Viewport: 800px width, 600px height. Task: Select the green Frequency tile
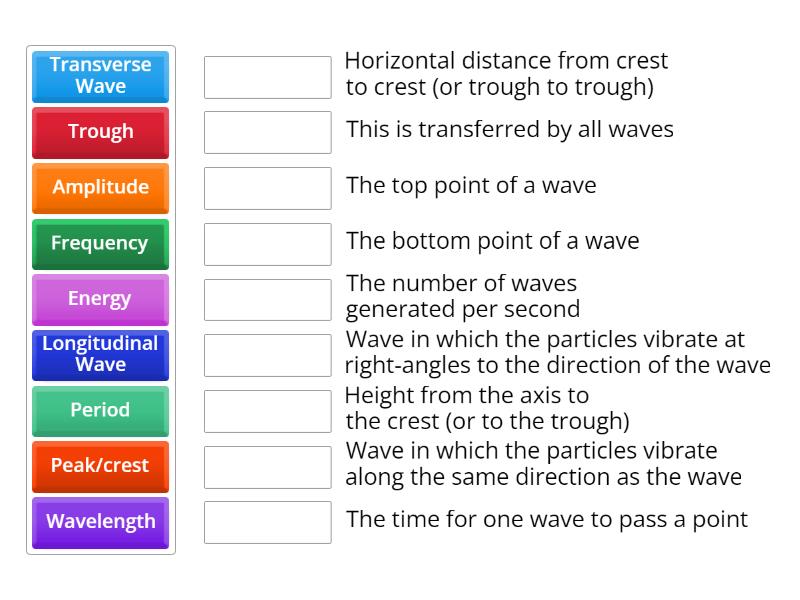[100, 243]
